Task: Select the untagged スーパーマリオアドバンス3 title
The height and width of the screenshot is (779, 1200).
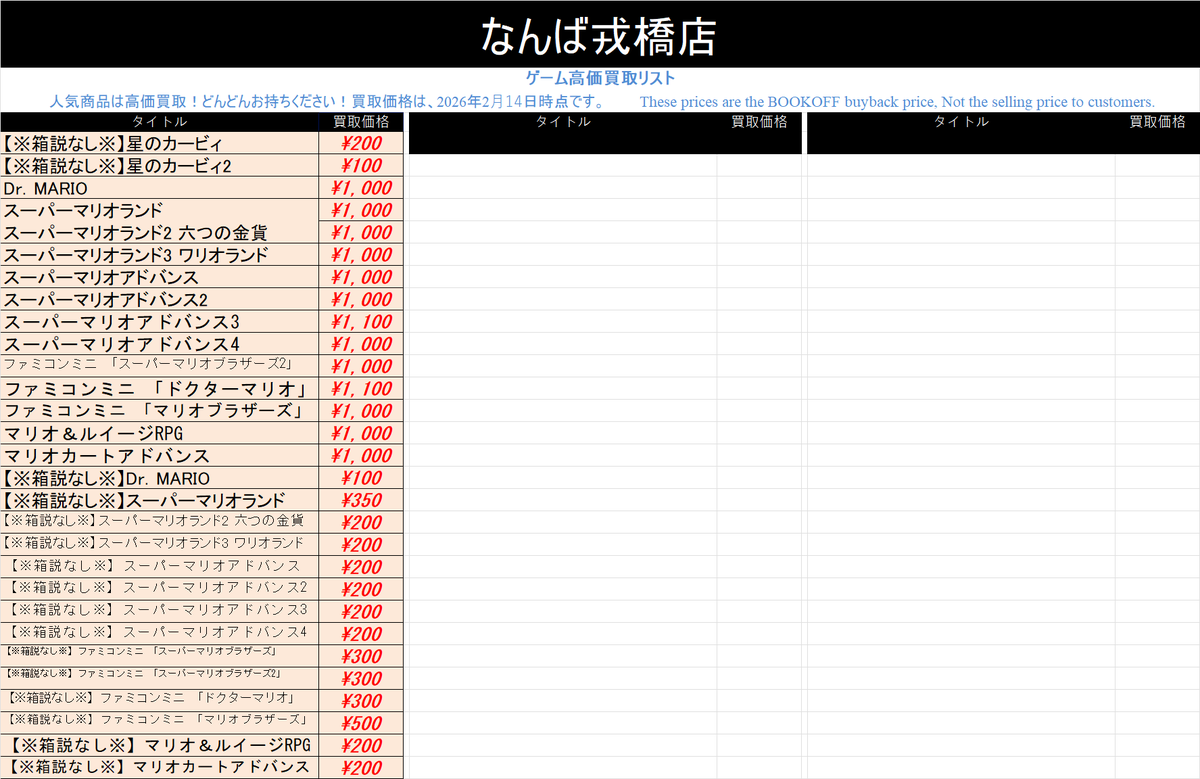Action: pos(160,322)
